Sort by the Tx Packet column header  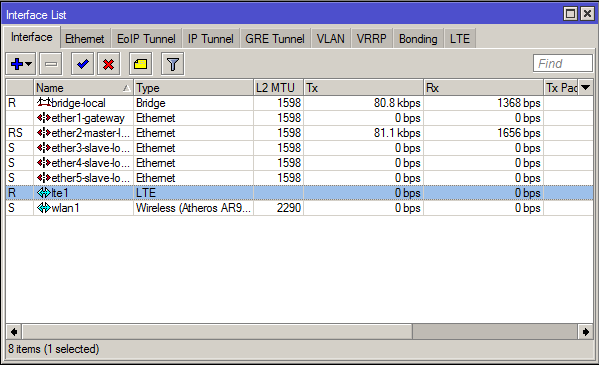point(561,88)
